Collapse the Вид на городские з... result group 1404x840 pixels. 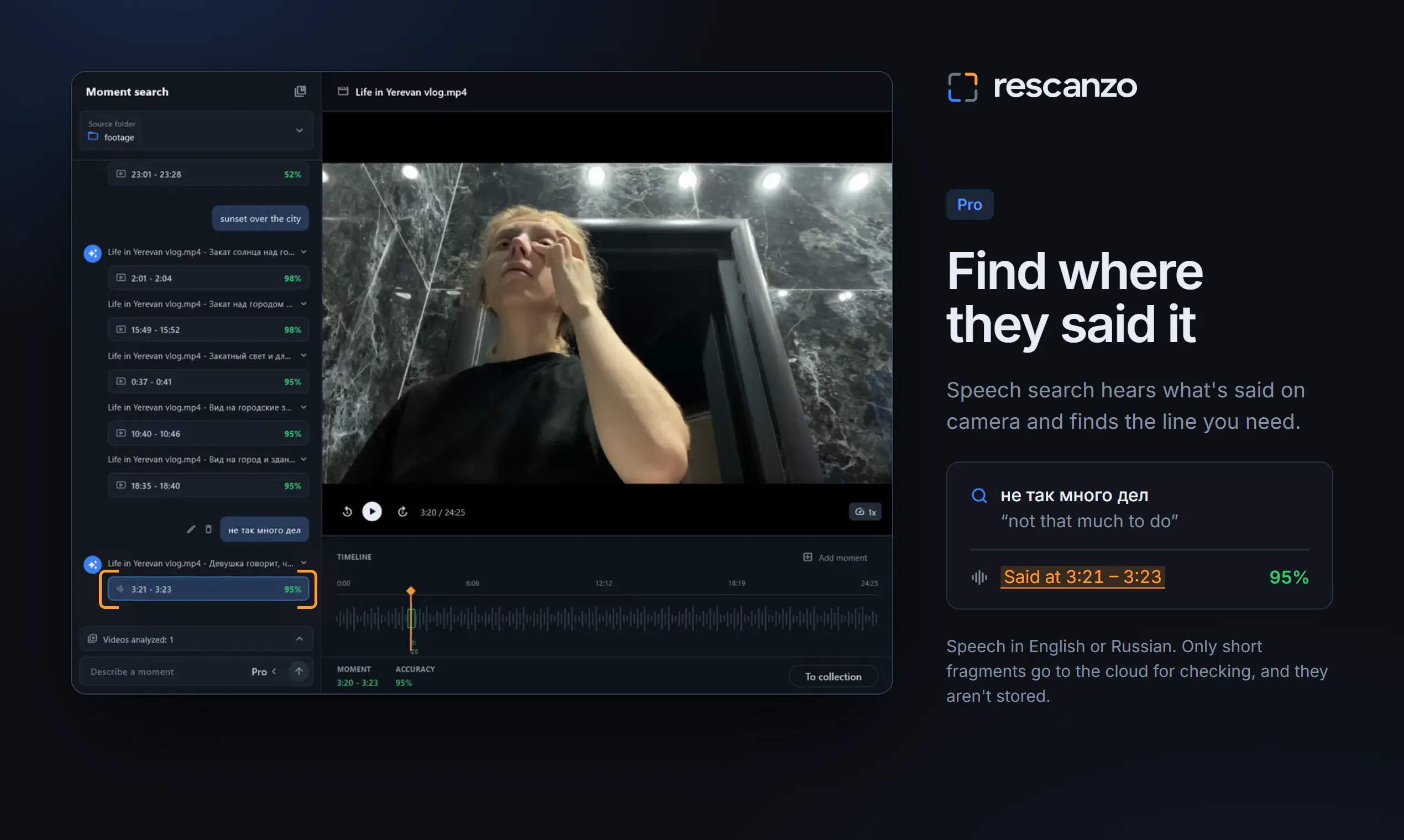tap(304, 407)
